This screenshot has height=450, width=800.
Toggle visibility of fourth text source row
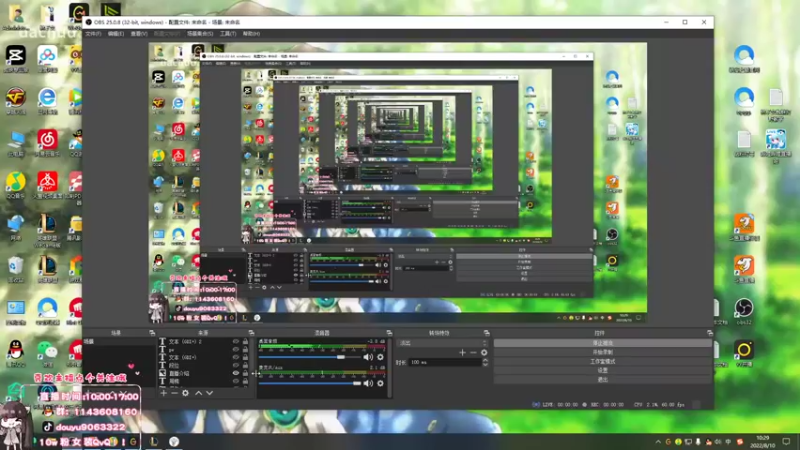click(x=236, y=365)
